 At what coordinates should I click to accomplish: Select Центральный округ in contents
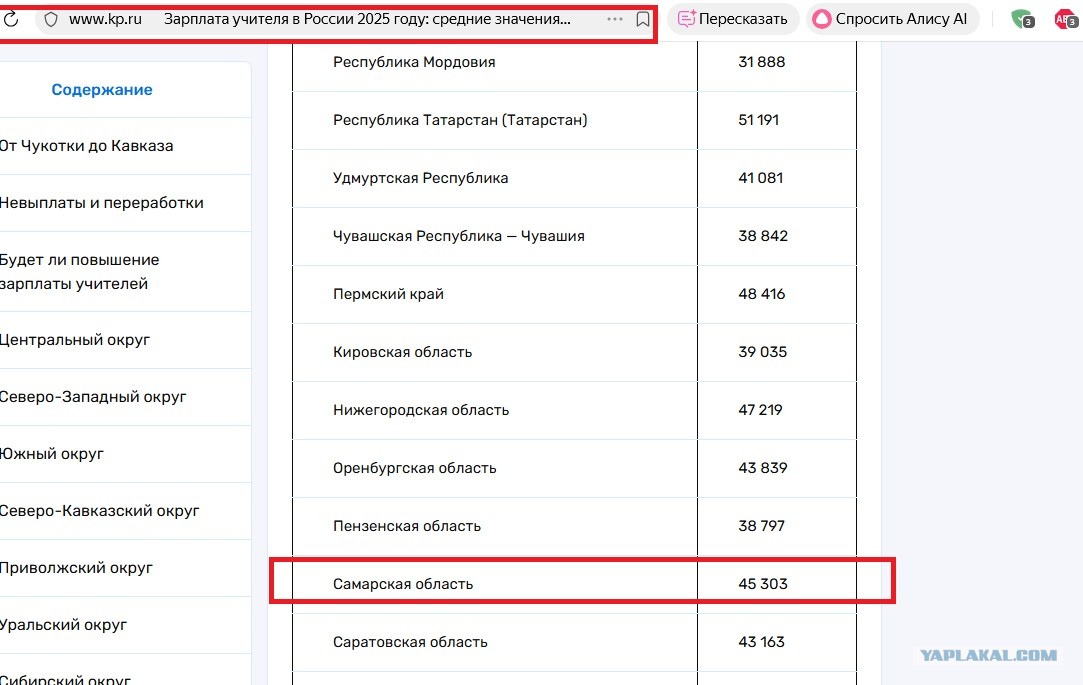[75, 340]
